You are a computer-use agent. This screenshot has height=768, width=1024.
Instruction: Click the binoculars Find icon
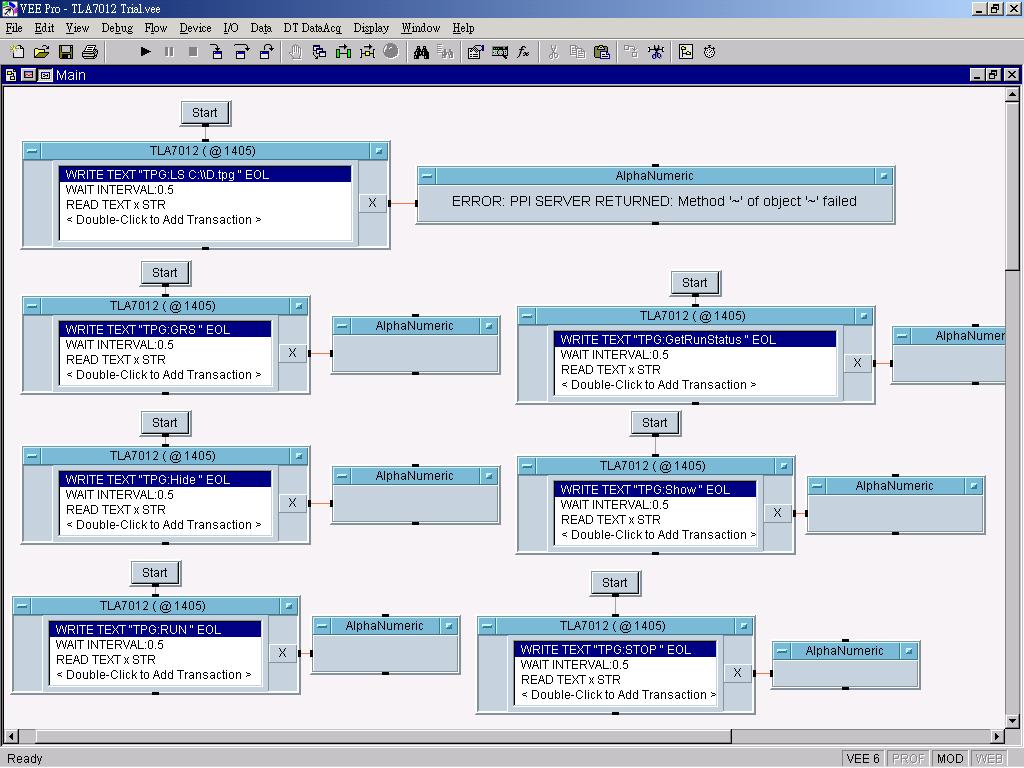coord(421,52)
